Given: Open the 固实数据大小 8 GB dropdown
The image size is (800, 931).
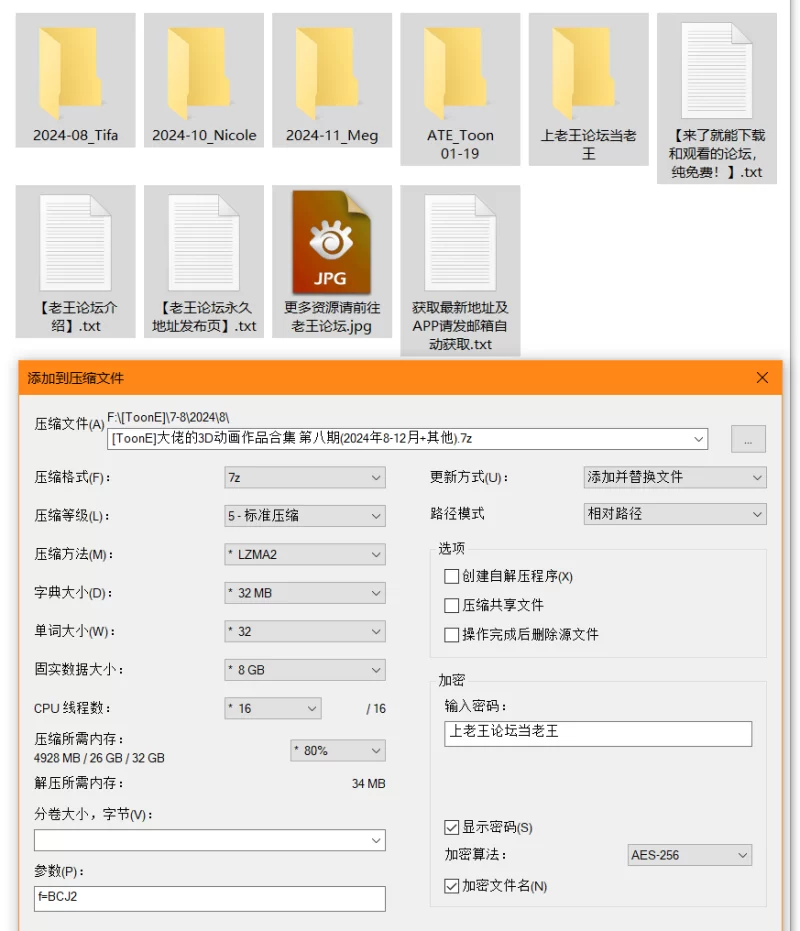Looking at the screenshot, I should [x=305, y=670].
